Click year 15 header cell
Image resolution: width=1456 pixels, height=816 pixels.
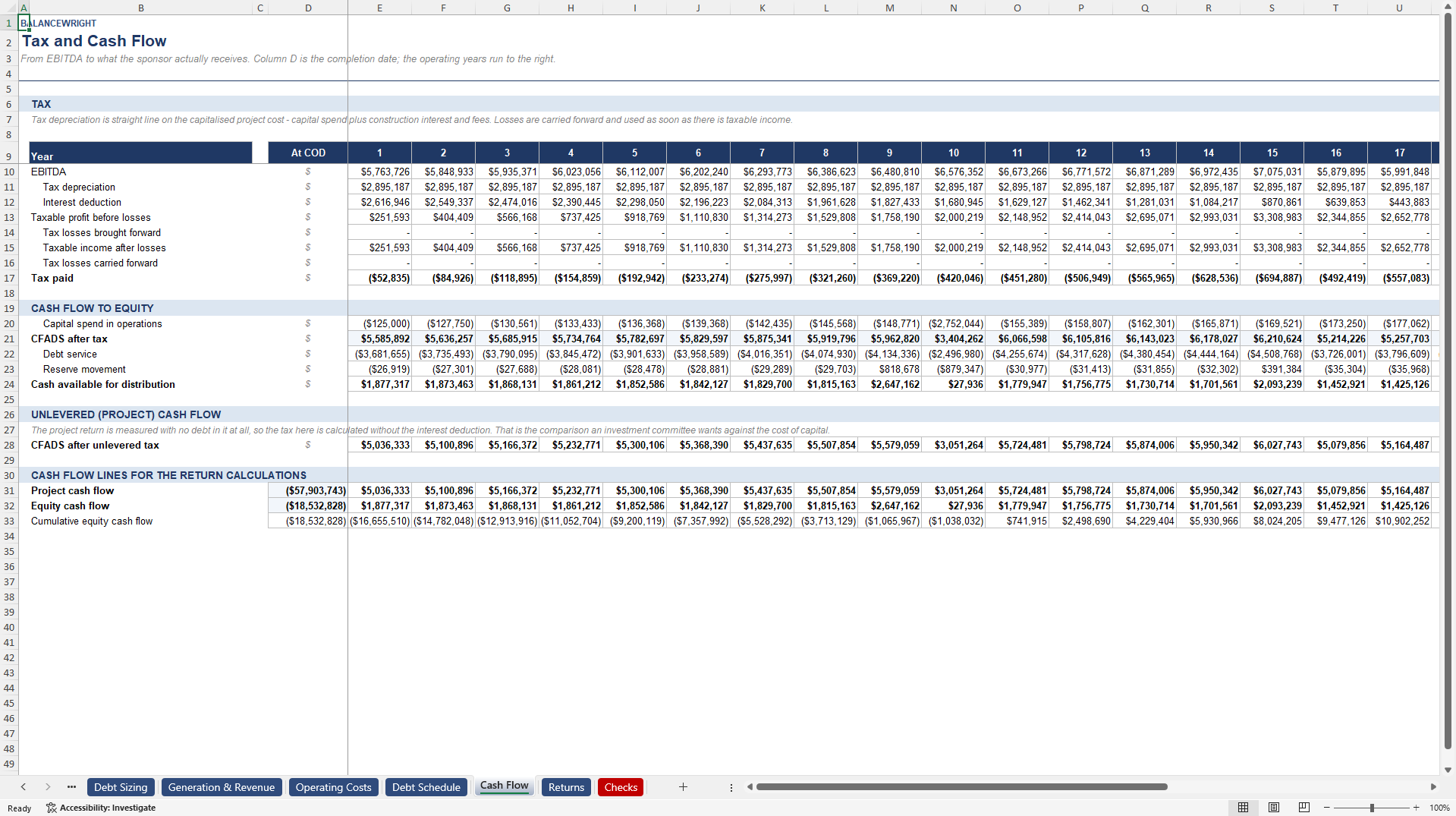(x=1272, y=153)
